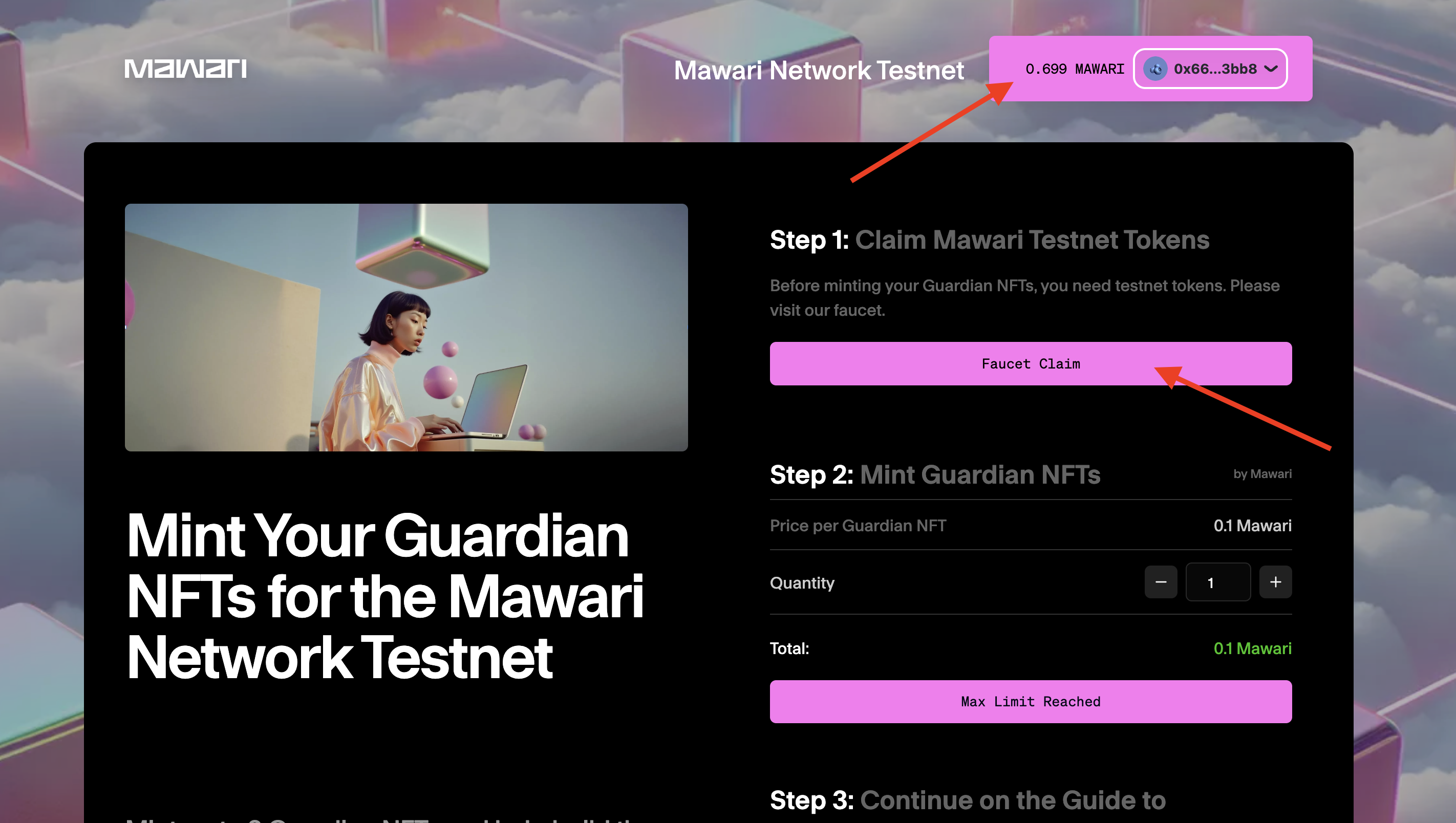Focus the quantity input field

[x=1217, y=581]
